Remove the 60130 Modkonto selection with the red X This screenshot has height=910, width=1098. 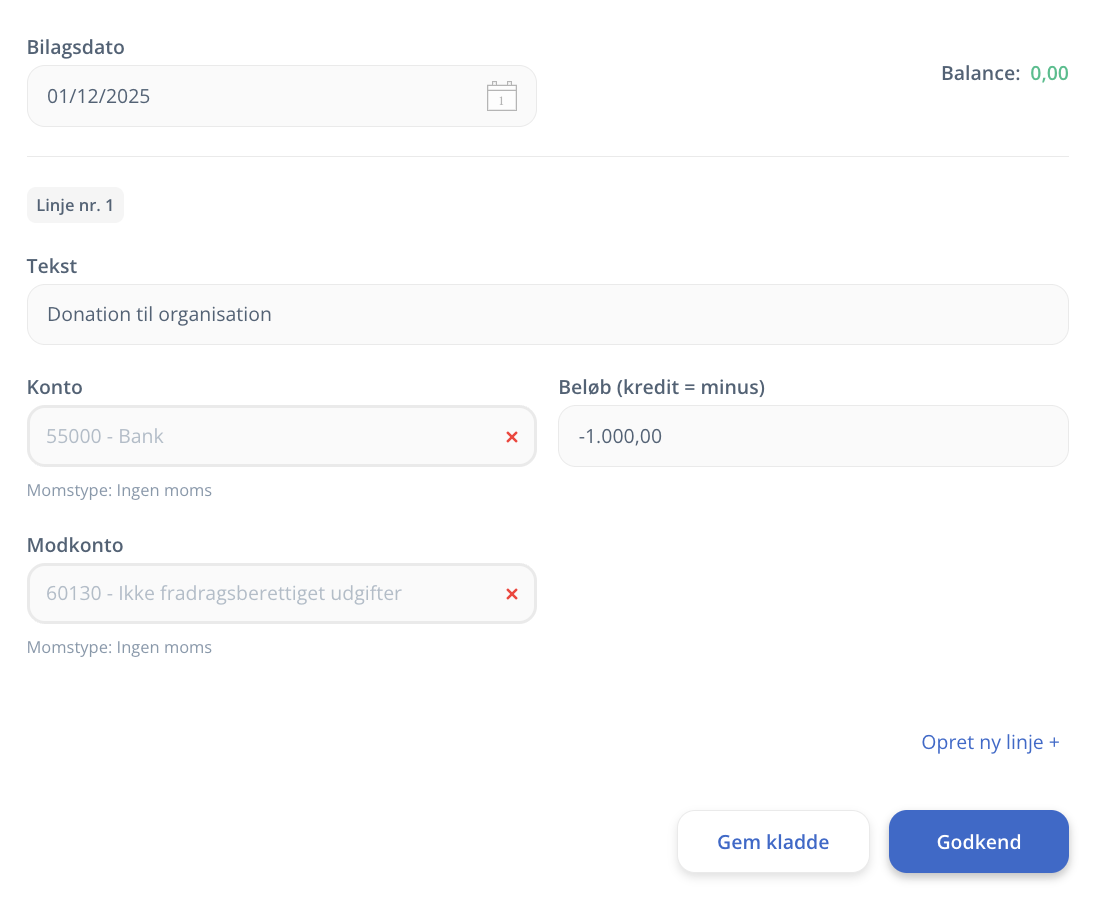click(x=512, y=594)
